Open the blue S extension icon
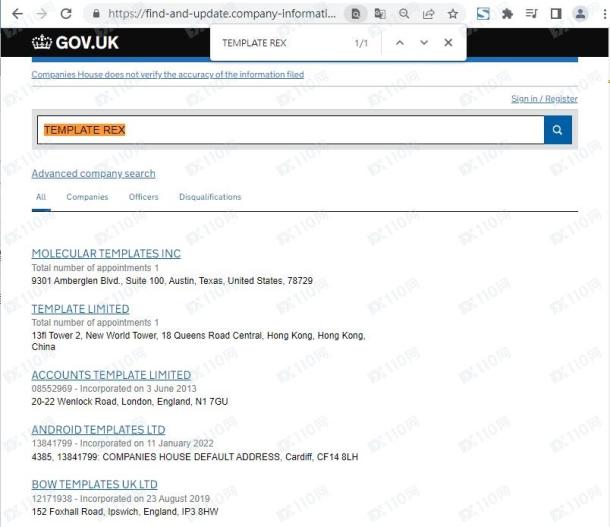Image resolution: width=610 pixels, height=527 pixels. (483, 14)
